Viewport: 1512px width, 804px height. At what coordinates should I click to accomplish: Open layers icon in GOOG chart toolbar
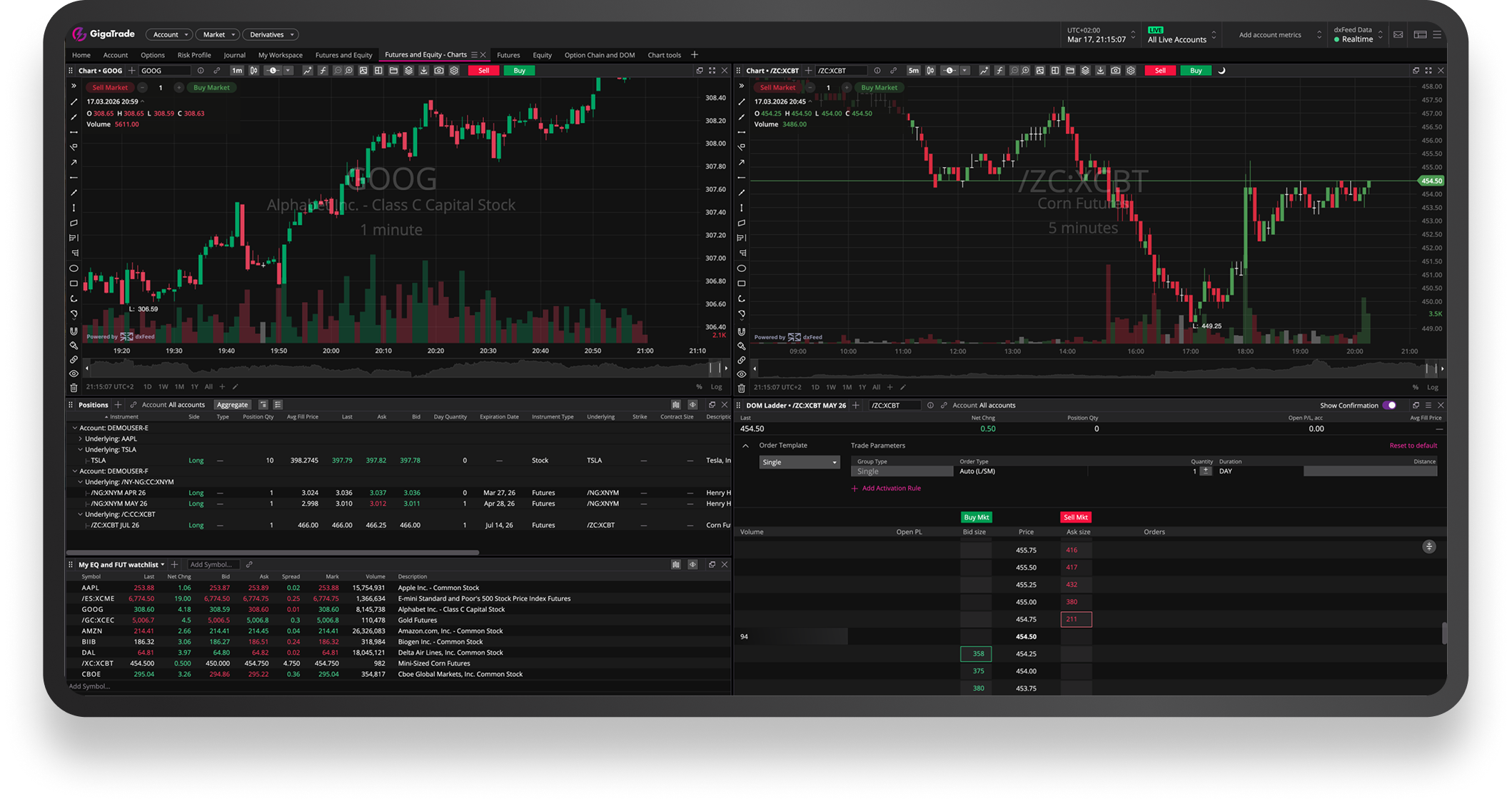408,71
